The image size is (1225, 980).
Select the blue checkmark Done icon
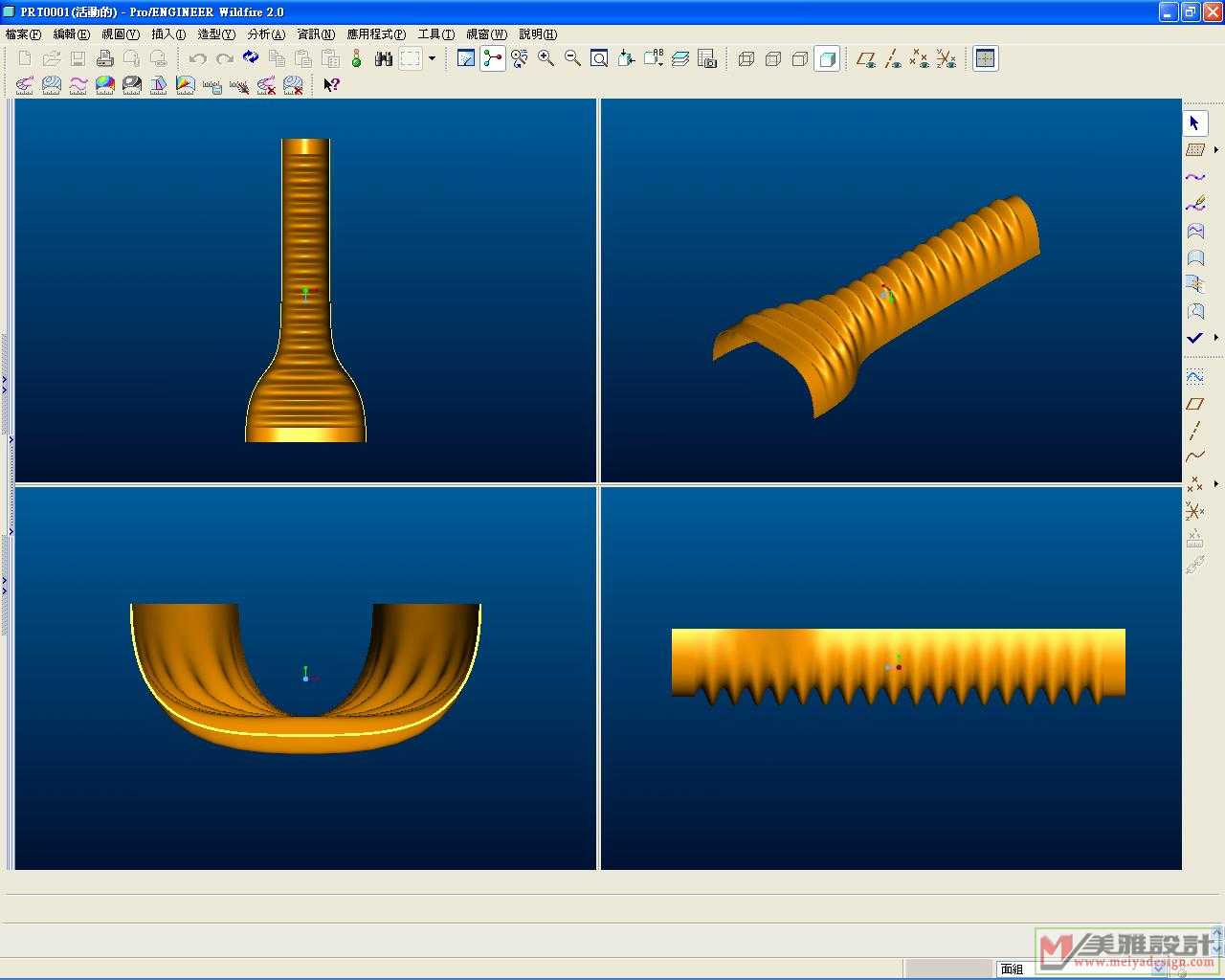[1194, 338]
